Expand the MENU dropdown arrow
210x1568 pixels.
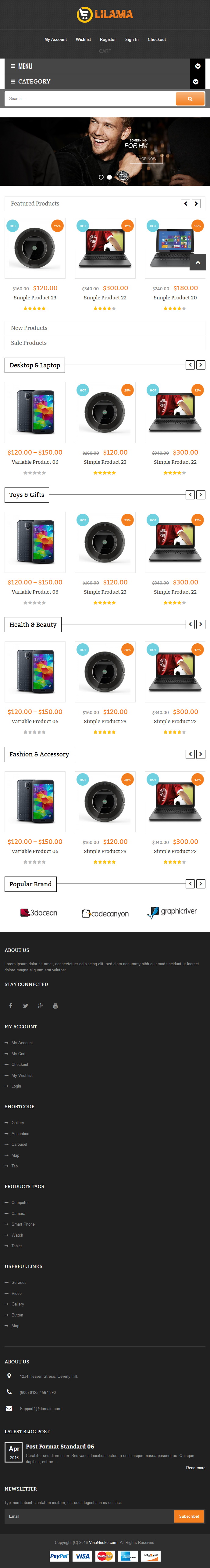click(196, 66)
